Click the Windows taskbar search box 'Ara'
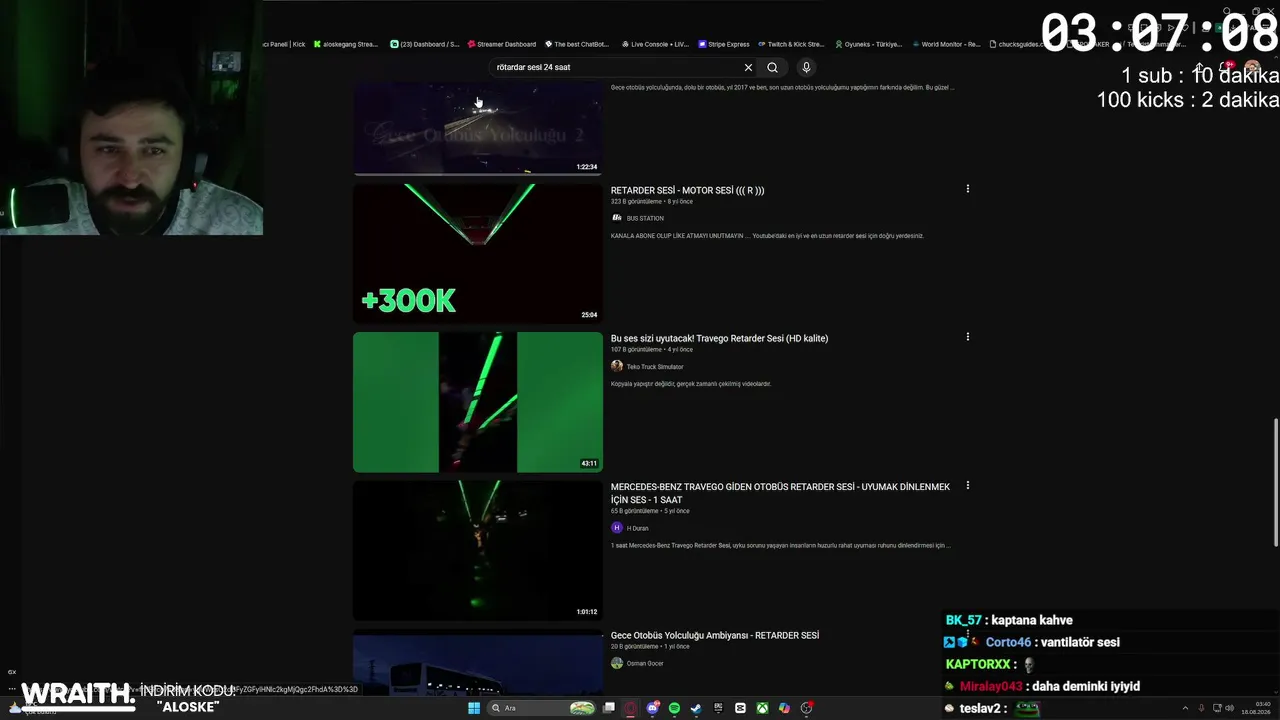 pos(541,708)
